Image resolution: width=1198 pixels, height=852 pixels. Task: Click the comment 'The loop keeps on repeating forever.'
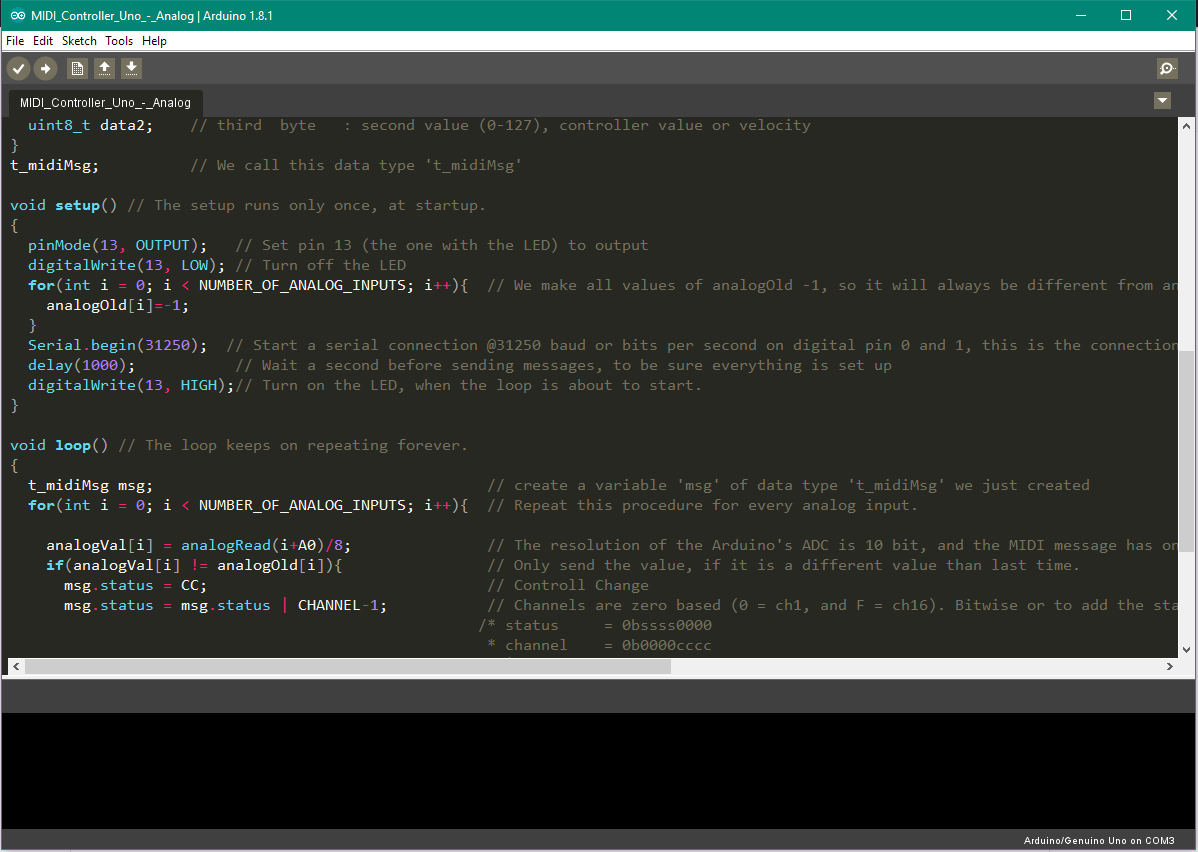[x=306, y=445]
